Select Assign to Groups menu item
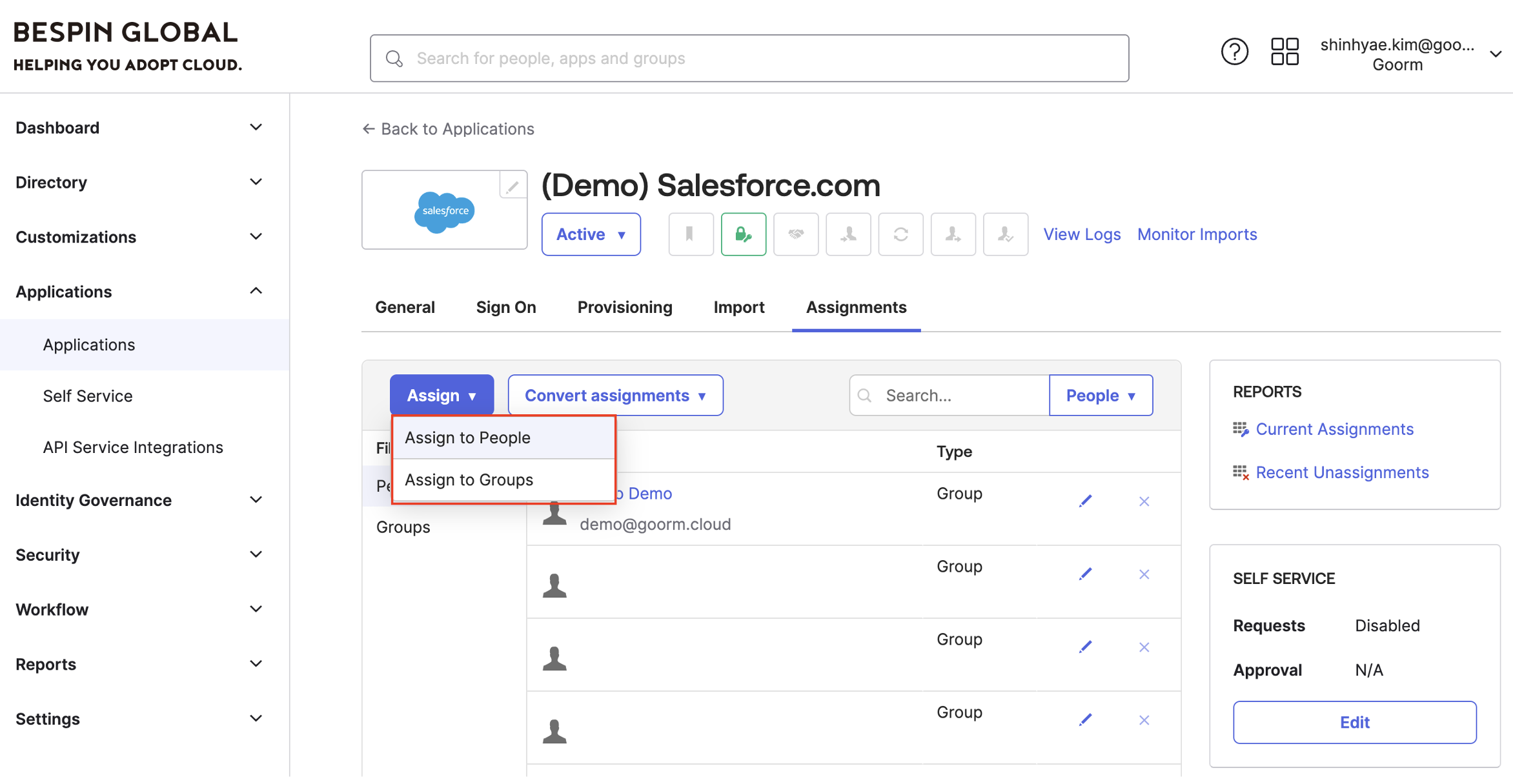 click(469, 480)
